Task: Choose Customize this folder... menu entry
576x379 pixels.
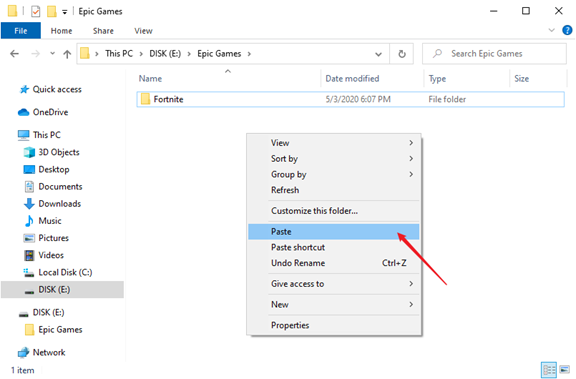Action: (334, 211)
